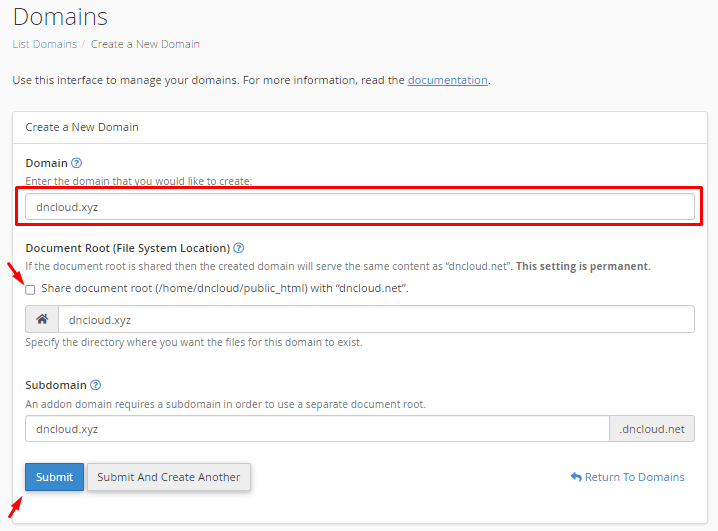This screenshot has width=718, height=531.
Task: Click the back arrow icon beside Return To Domains
Action: 576,478
